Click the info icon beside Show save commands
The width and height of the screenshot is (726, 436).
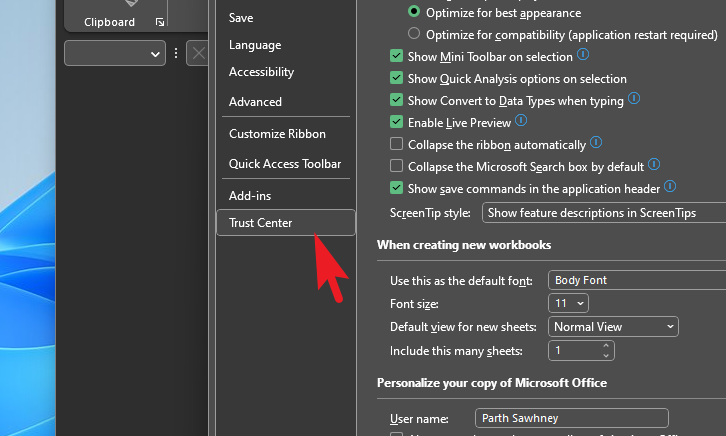(x=670, y=187)
